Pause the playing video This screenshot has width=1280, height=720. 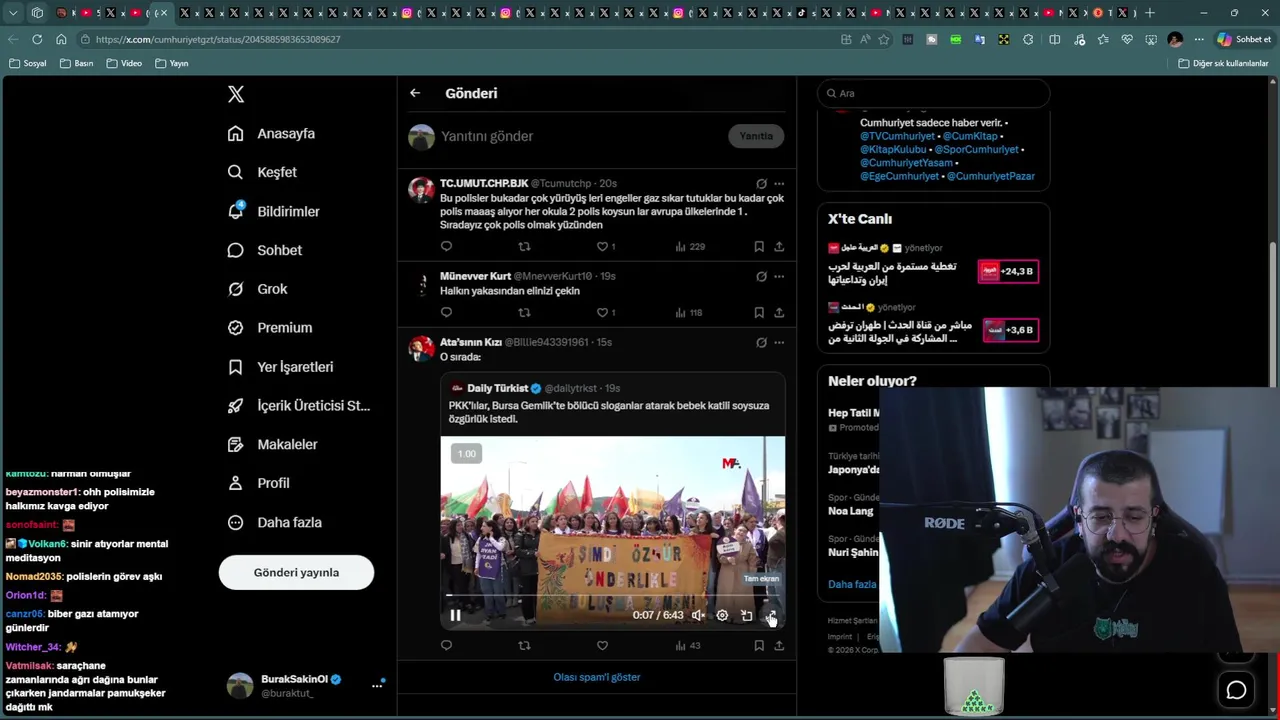pos(455,615)
